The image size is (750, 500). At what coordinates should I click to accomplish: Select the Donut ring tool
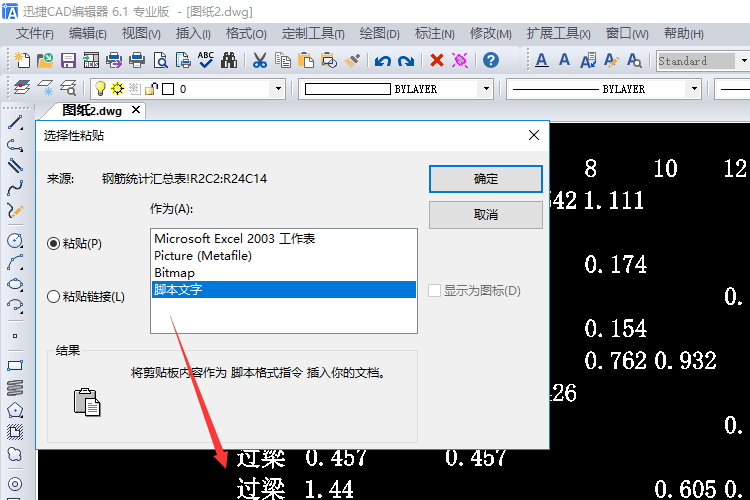point(15,484)
